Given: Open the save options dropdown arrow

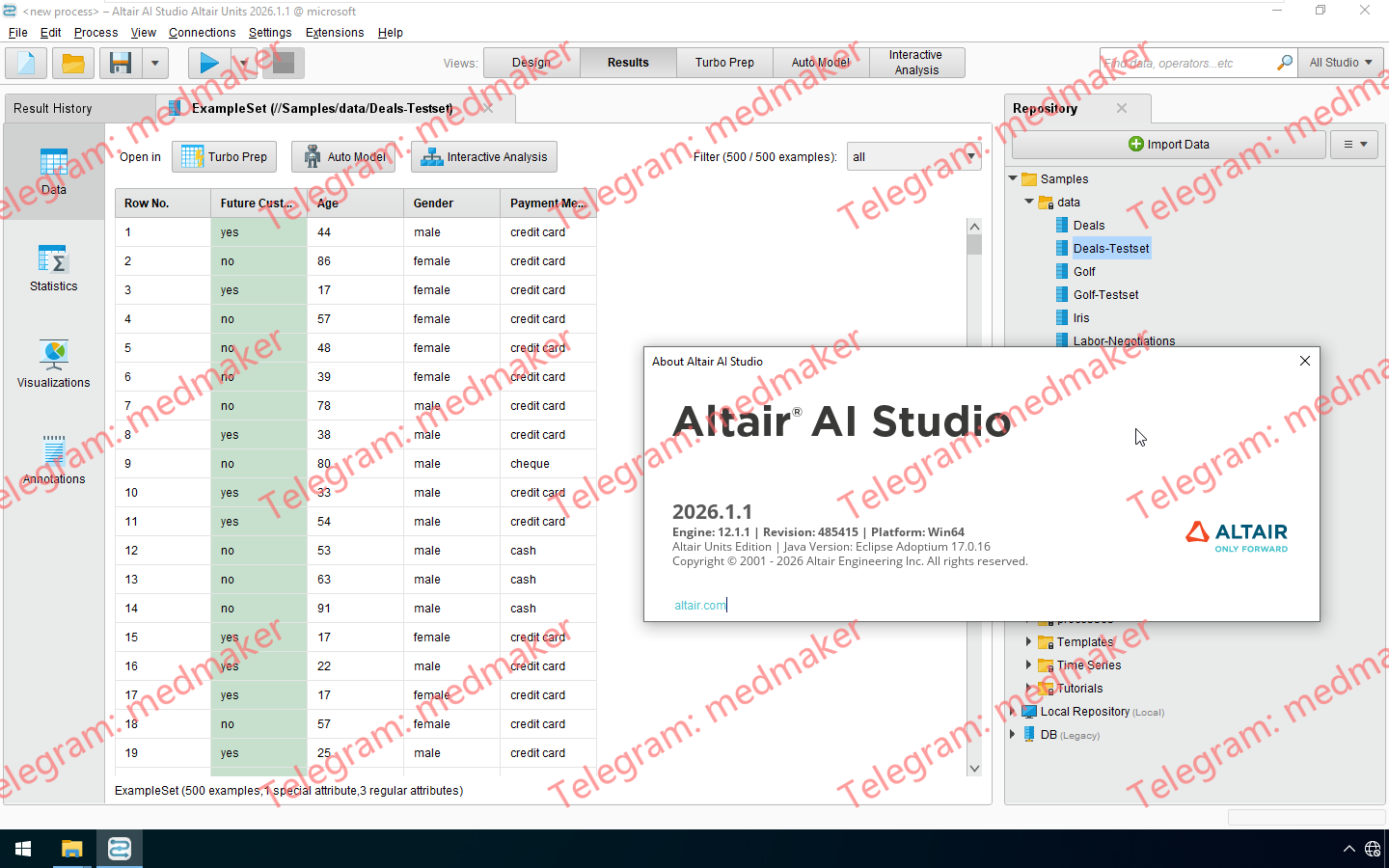Looking at the screenshot, I should [x=155, y=64].
